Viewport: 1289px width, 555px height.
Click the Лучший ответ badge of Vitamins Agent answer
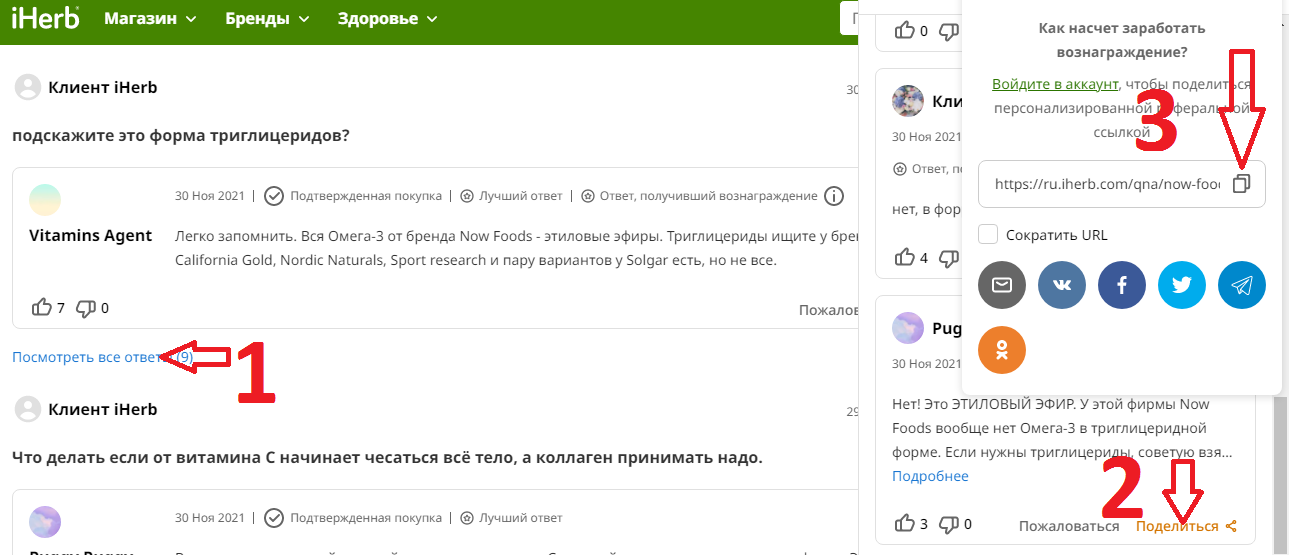point(511,196)
